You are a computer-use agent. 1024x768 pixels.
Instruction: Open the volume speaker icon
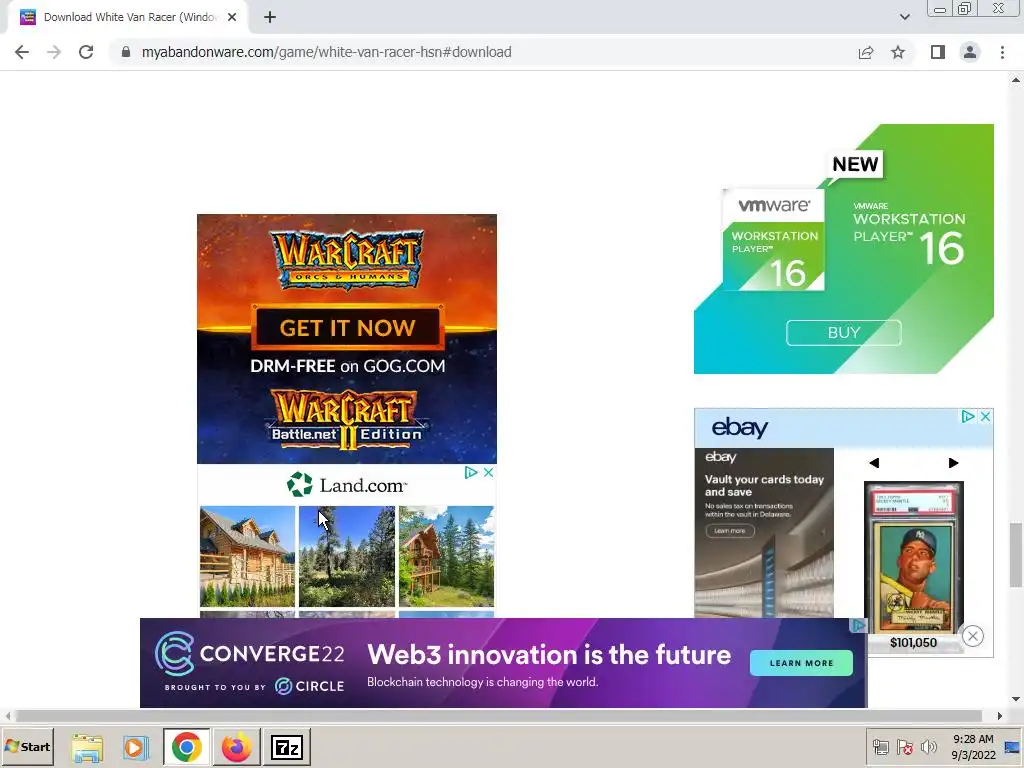point(928,747)
